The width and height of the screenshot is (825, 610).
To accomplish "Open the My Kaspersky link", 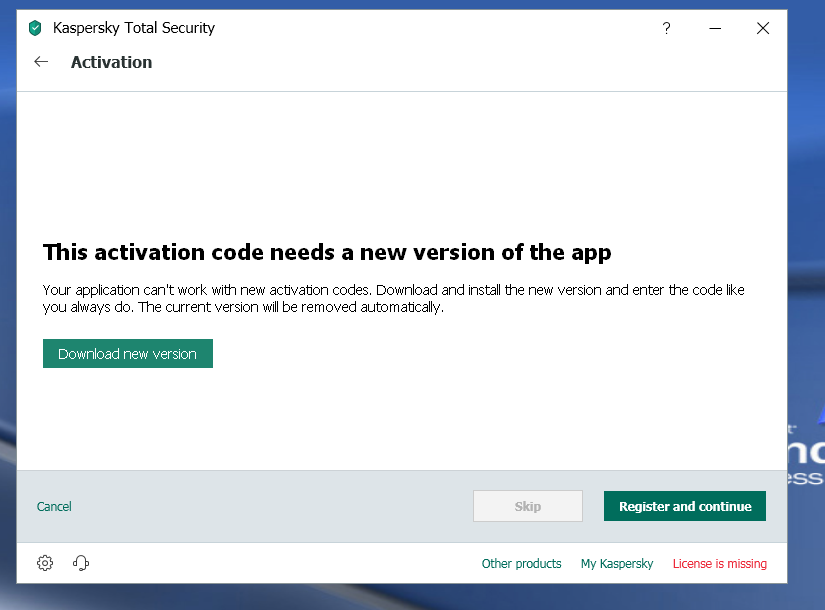I will (617, 564).
